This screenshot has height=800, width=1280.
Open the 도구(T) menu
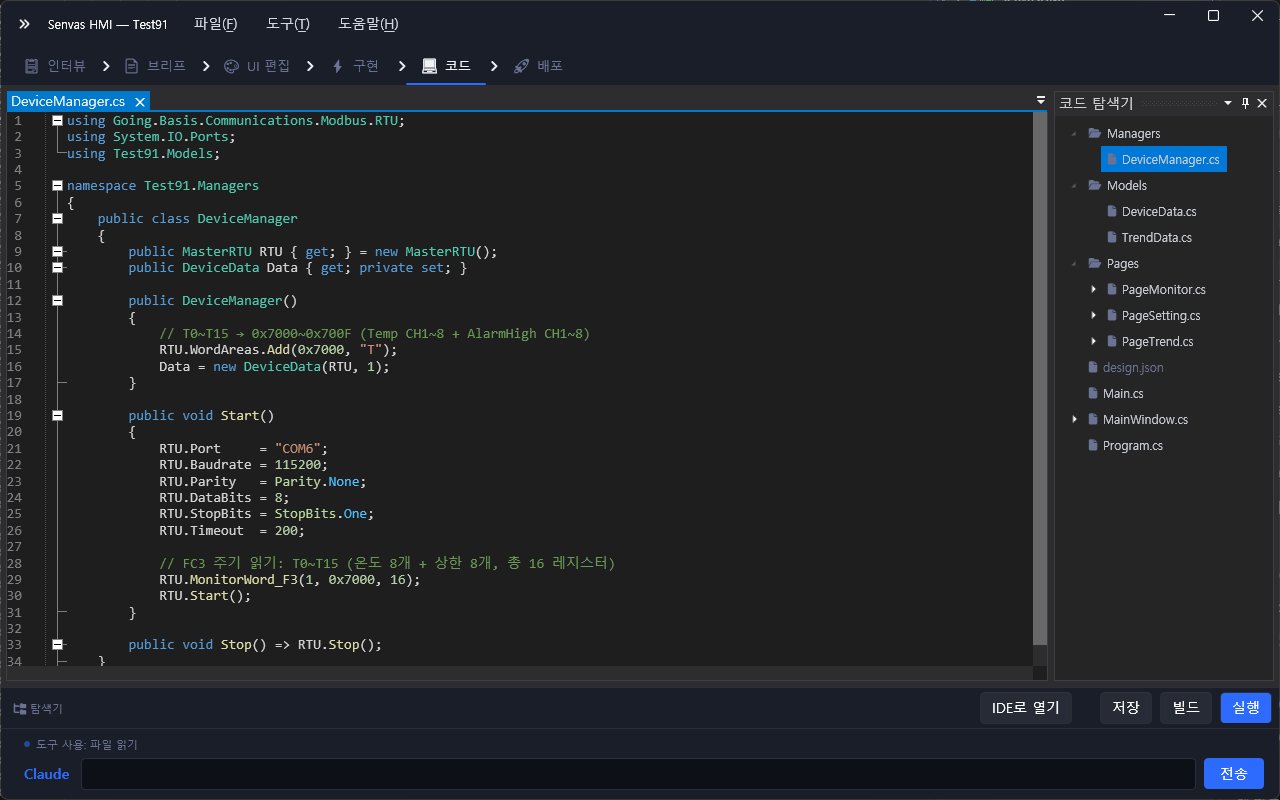coord(288,24)
